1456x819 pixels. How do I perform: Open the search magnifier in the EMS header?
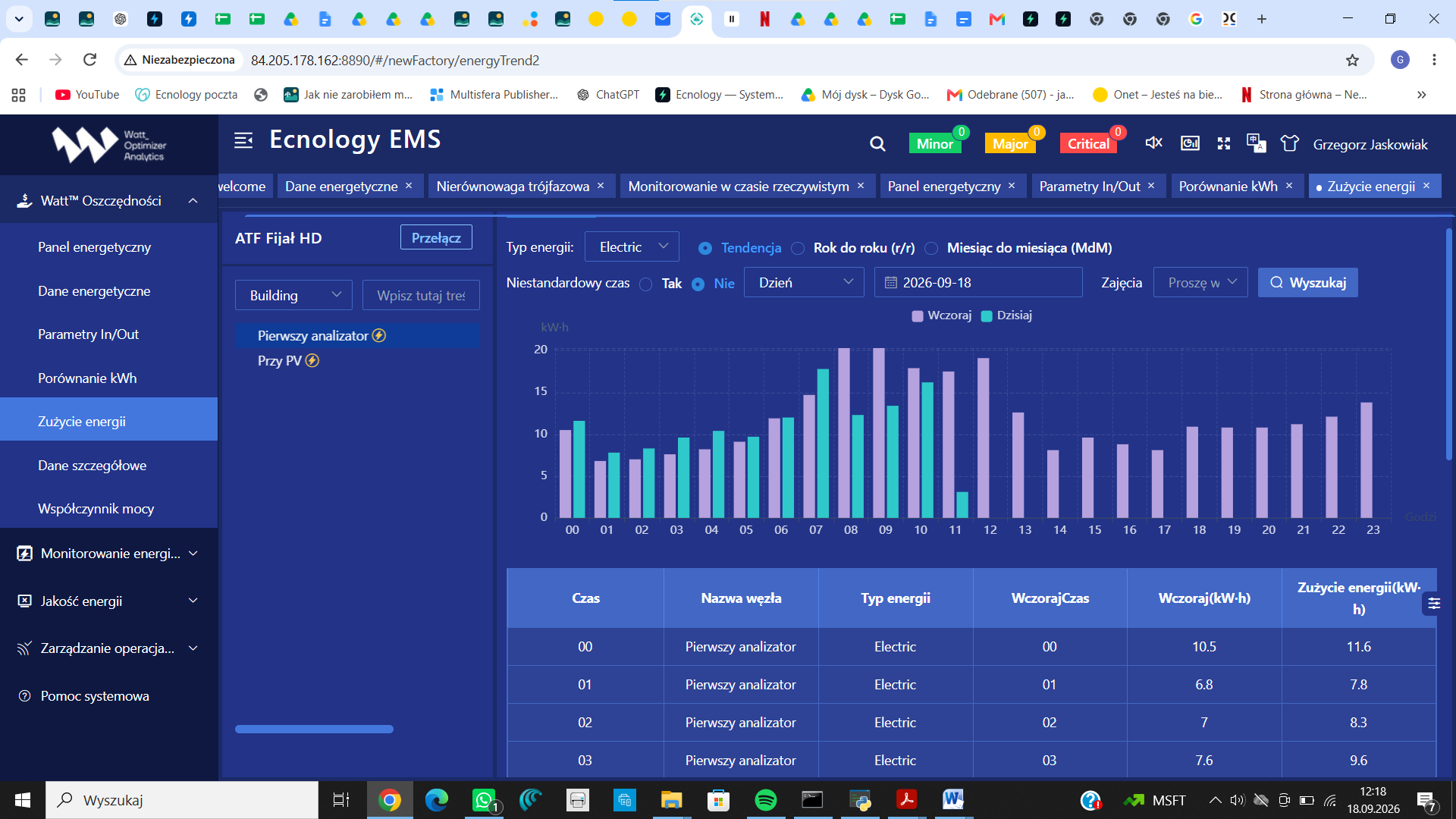click(877, 144)
